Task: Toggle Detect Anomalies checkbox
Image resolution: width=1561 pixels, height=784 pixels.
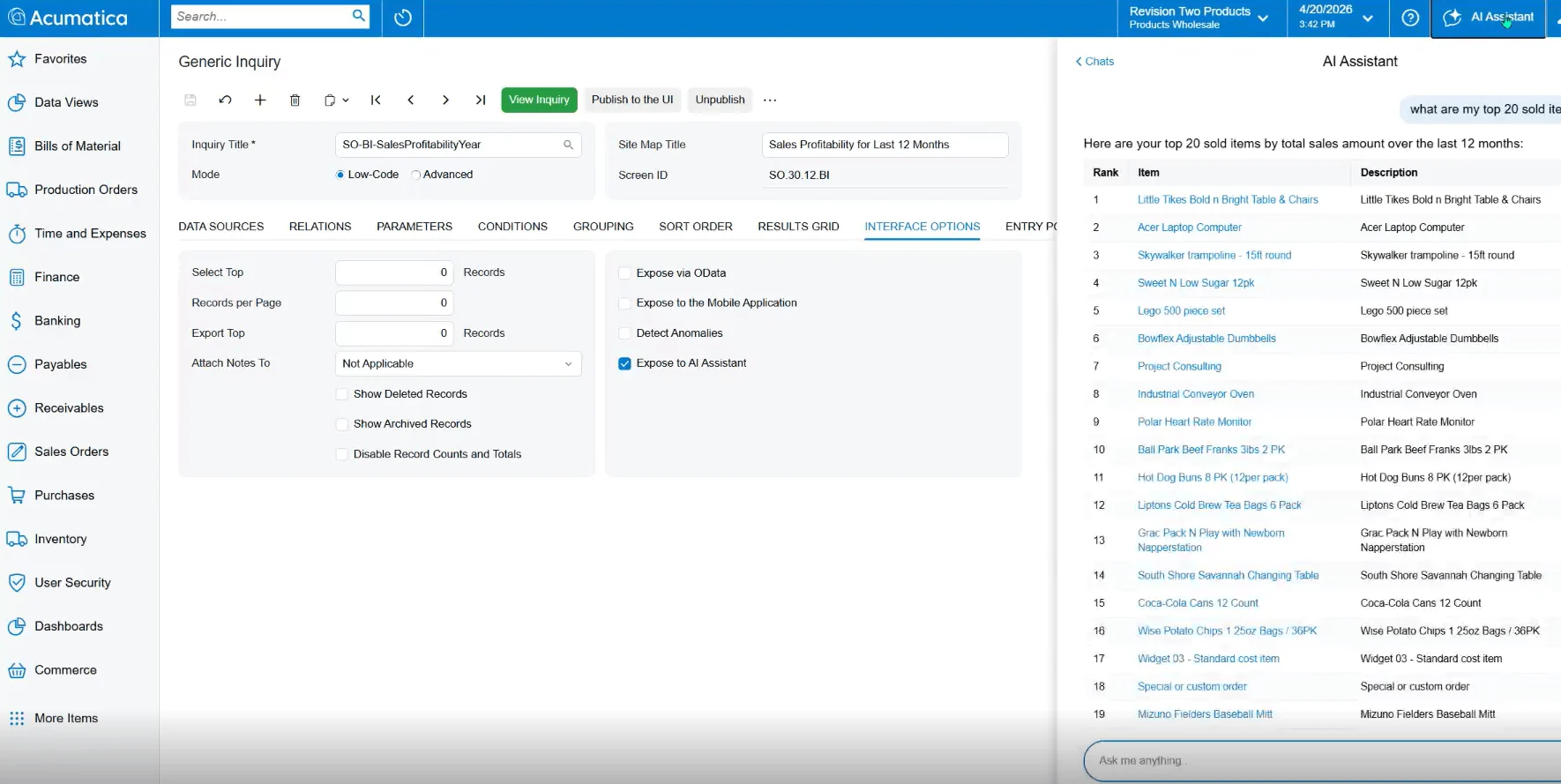Action: [x=625, y=333]
